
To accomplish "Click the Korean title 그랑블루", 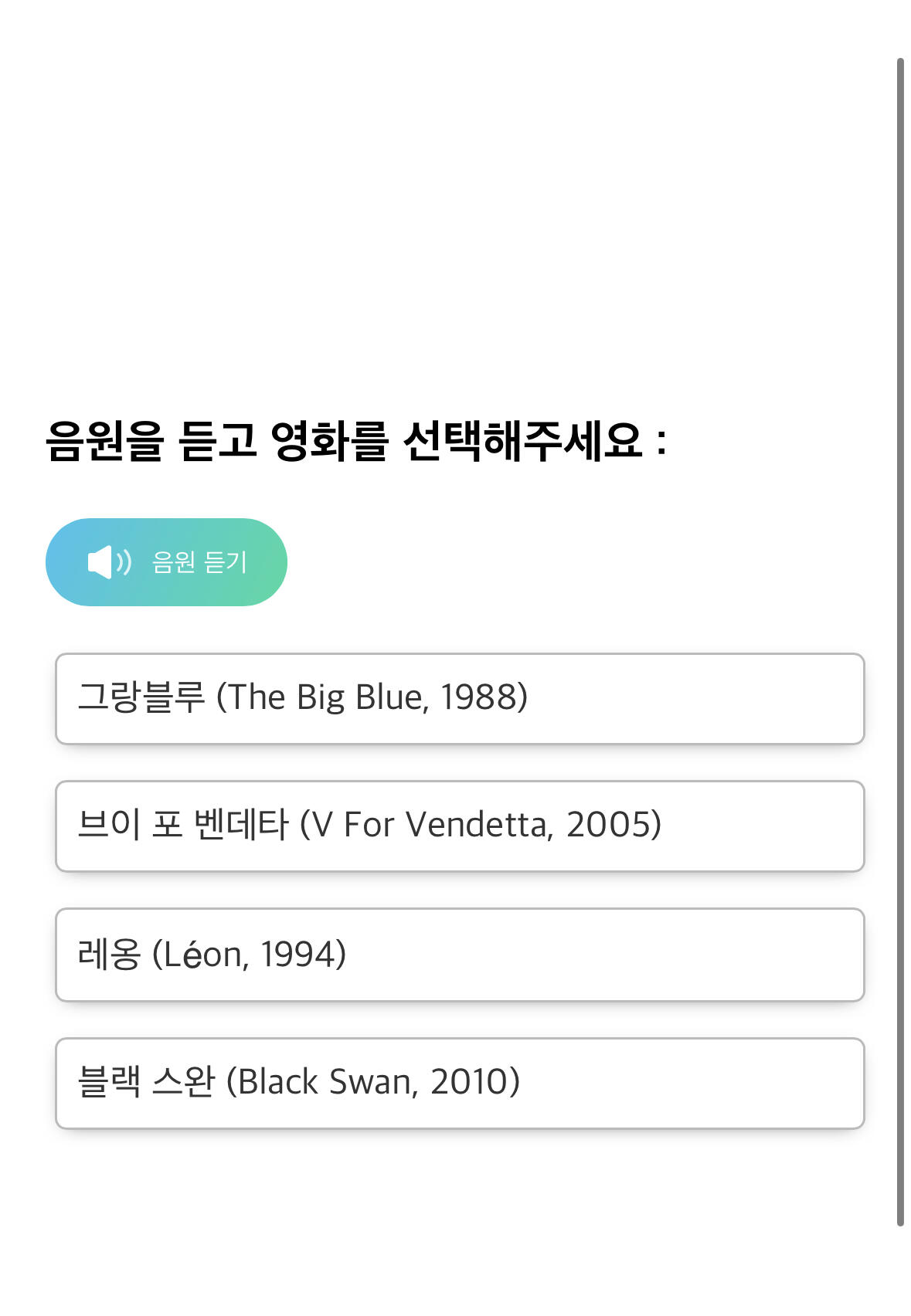I will [141, 697].
